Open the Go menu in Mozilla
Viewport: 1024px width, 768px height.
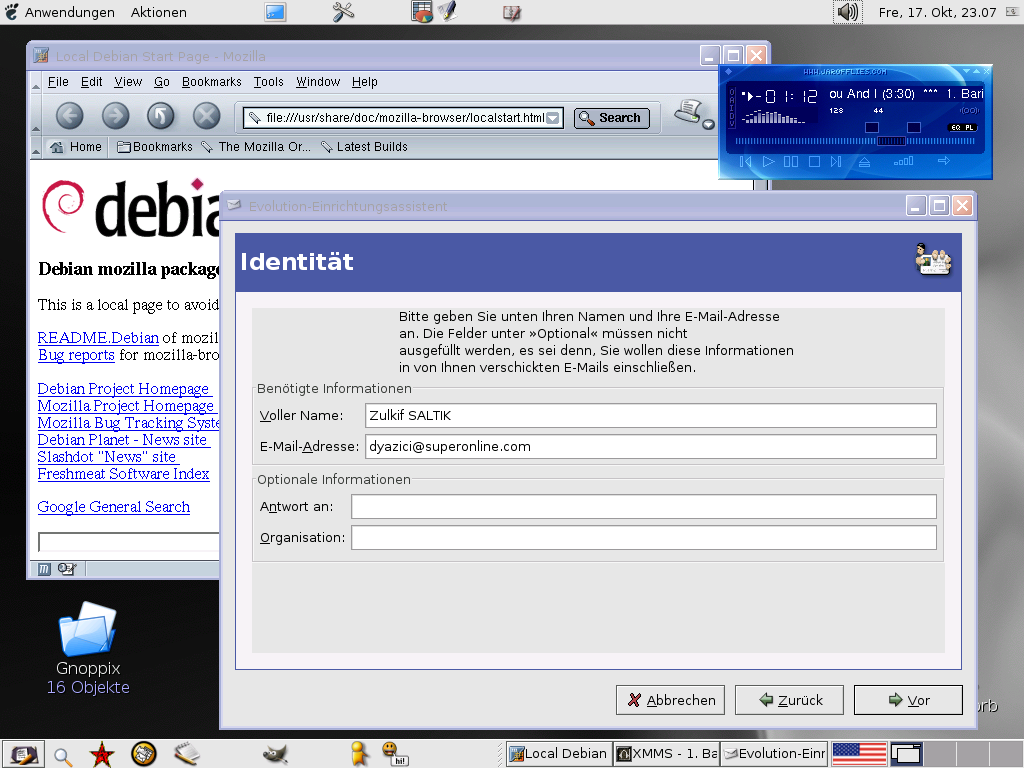tap(162, 82)
